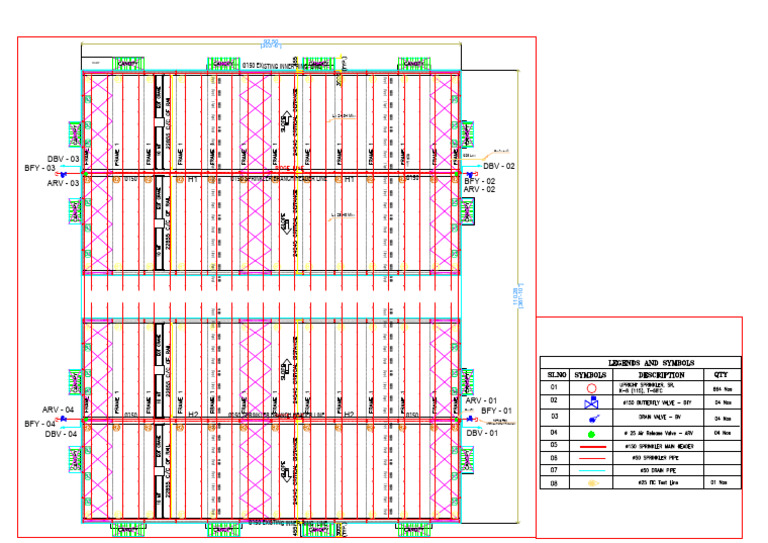This screenshot has width=768, height=543.
Task: Click the drain valve description cell
Action: click(659, 418)
